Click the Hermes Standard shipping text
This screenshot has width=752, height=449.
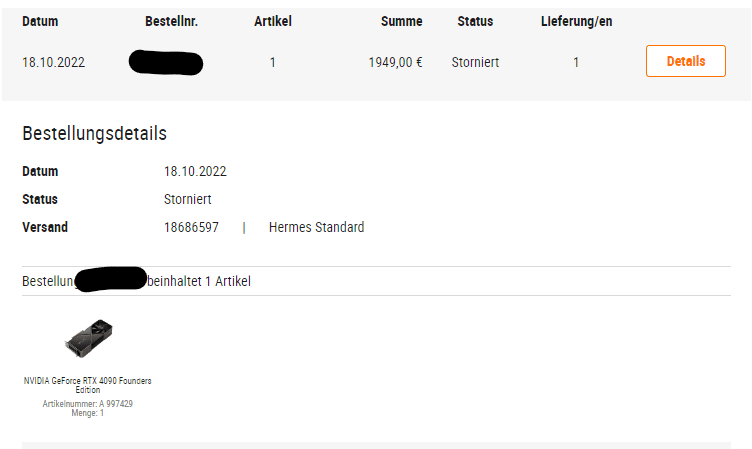pos(317,227)
